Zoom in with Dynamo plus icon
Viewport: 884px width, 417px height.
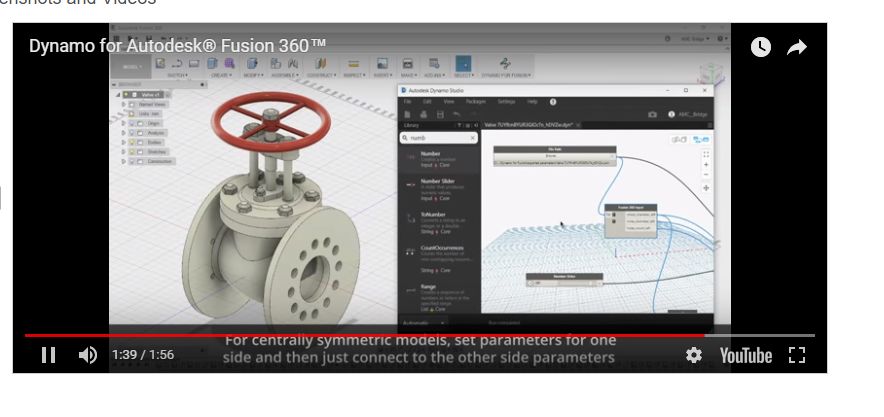706,165
